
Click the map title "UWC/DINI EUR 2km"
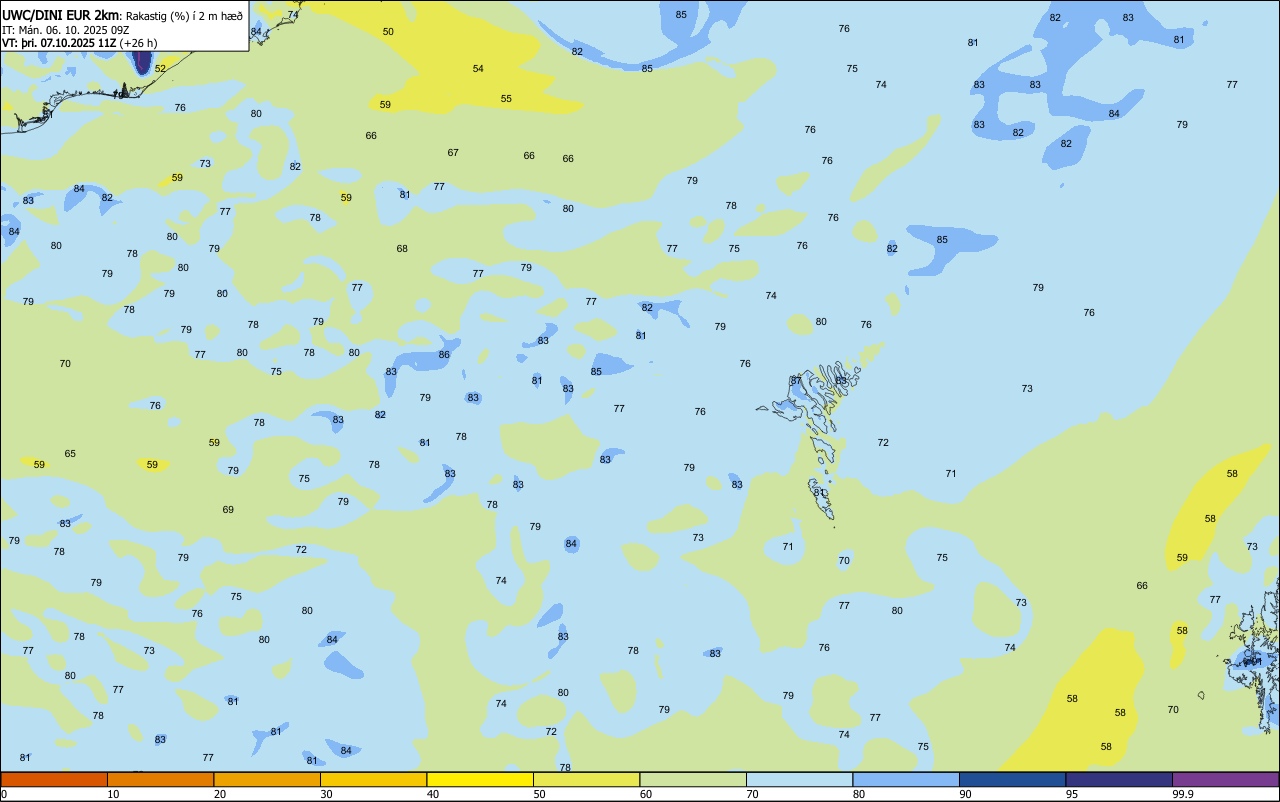61,14
